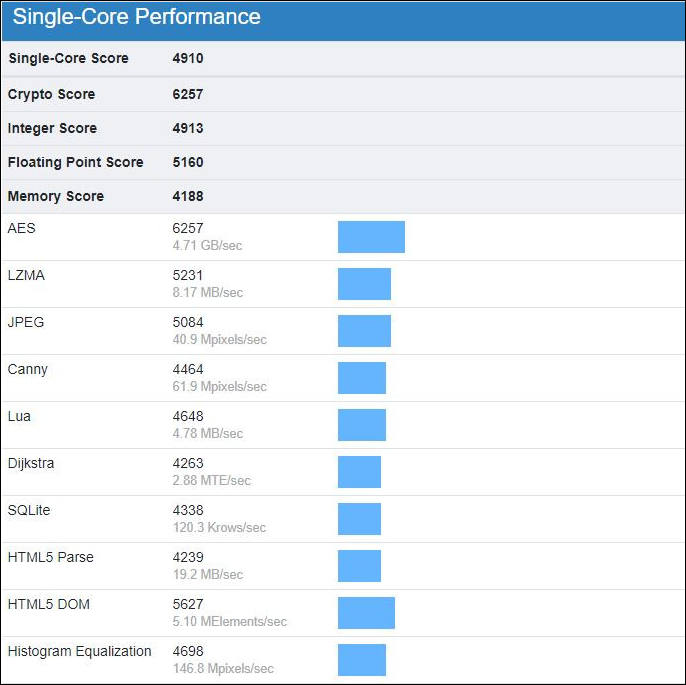The width and height of the screenshot is (686, 685).
Task: Click the Lua score bar
Action: [x=362, y=425]
